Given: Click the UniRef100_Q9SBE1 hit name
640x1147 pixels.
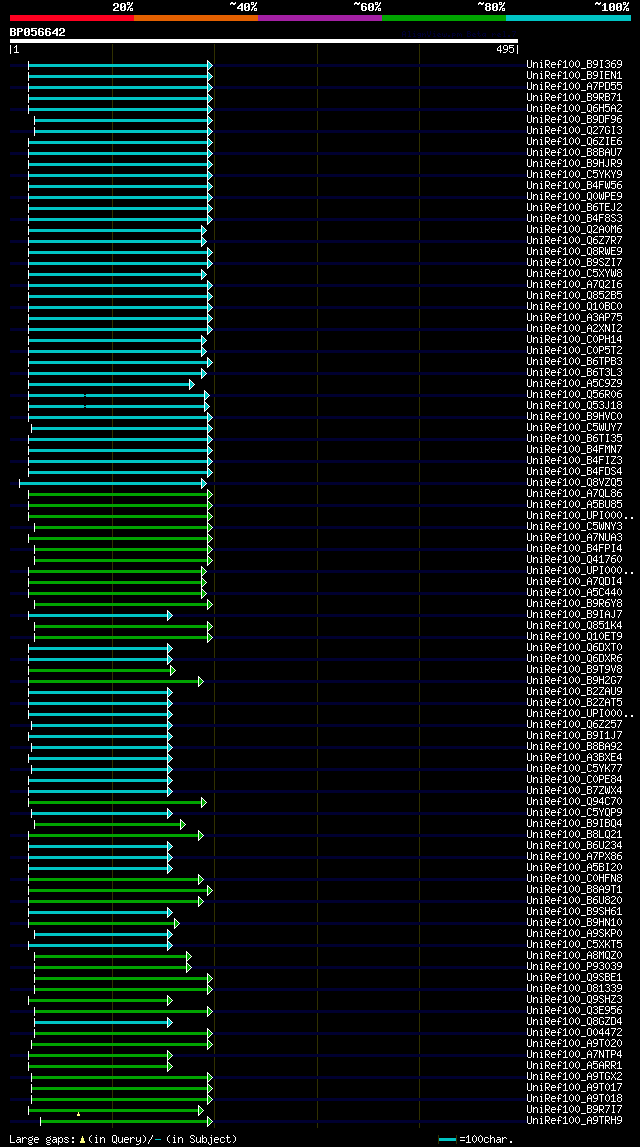Looking at the screenshot, I should click(x=574, y=977).
